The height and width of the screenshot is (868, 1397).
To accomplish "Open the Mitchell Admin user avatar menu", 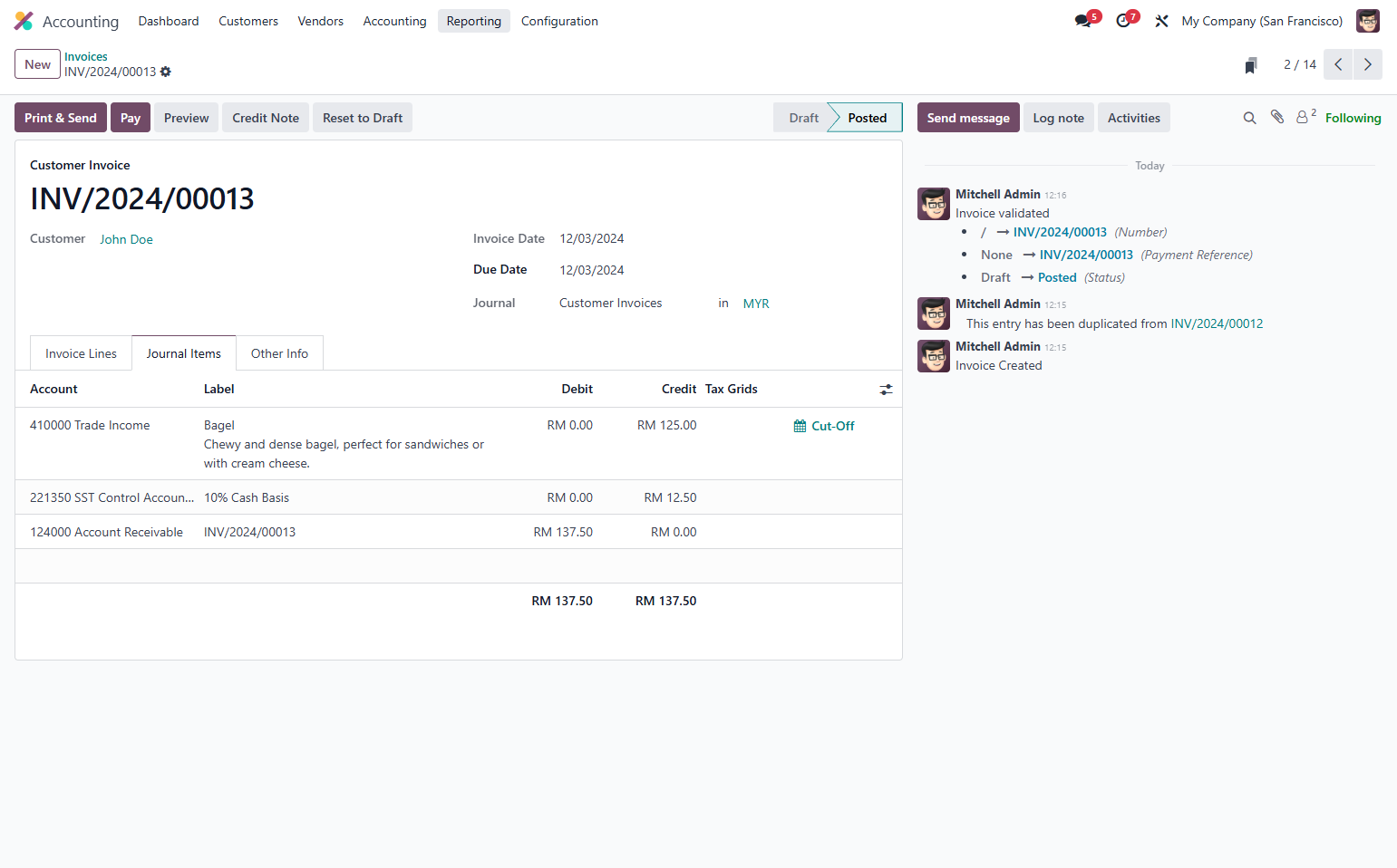I will pyautogui.click(x=1368, y=21).
